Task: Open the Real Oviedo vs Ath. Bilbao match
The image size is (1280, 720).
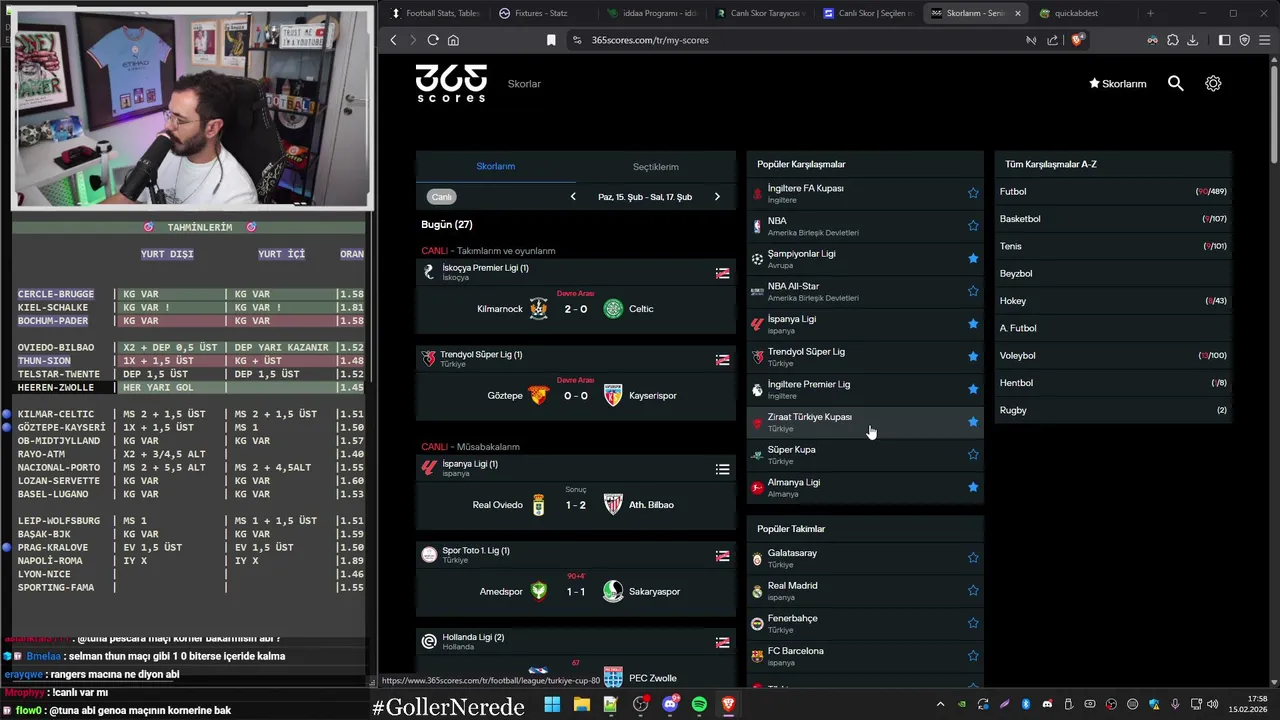Action: click(x=576, y=505)
